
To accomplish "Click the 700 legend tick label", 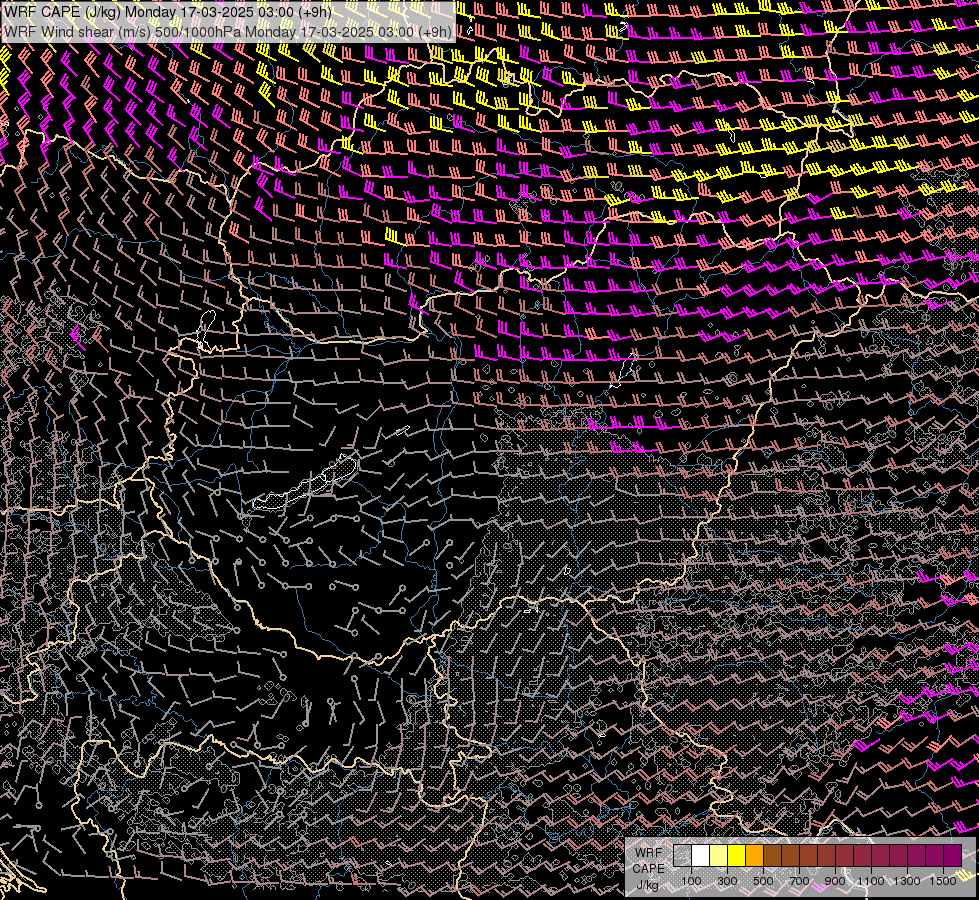I will [x=799, y=881].
